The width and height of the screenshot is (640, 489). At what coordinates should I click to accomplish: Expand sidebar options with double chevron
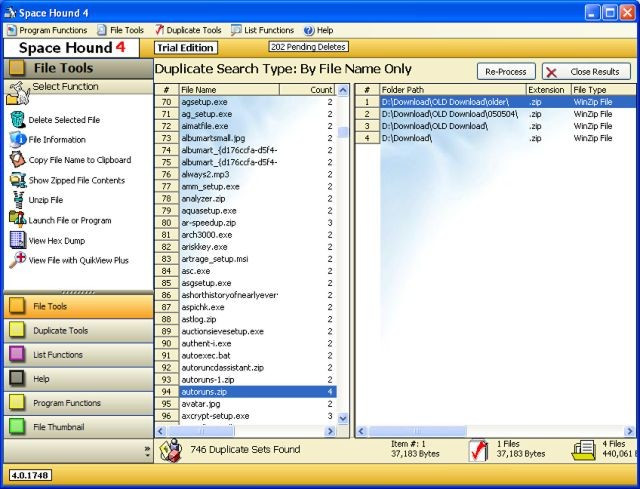[147, 451]
